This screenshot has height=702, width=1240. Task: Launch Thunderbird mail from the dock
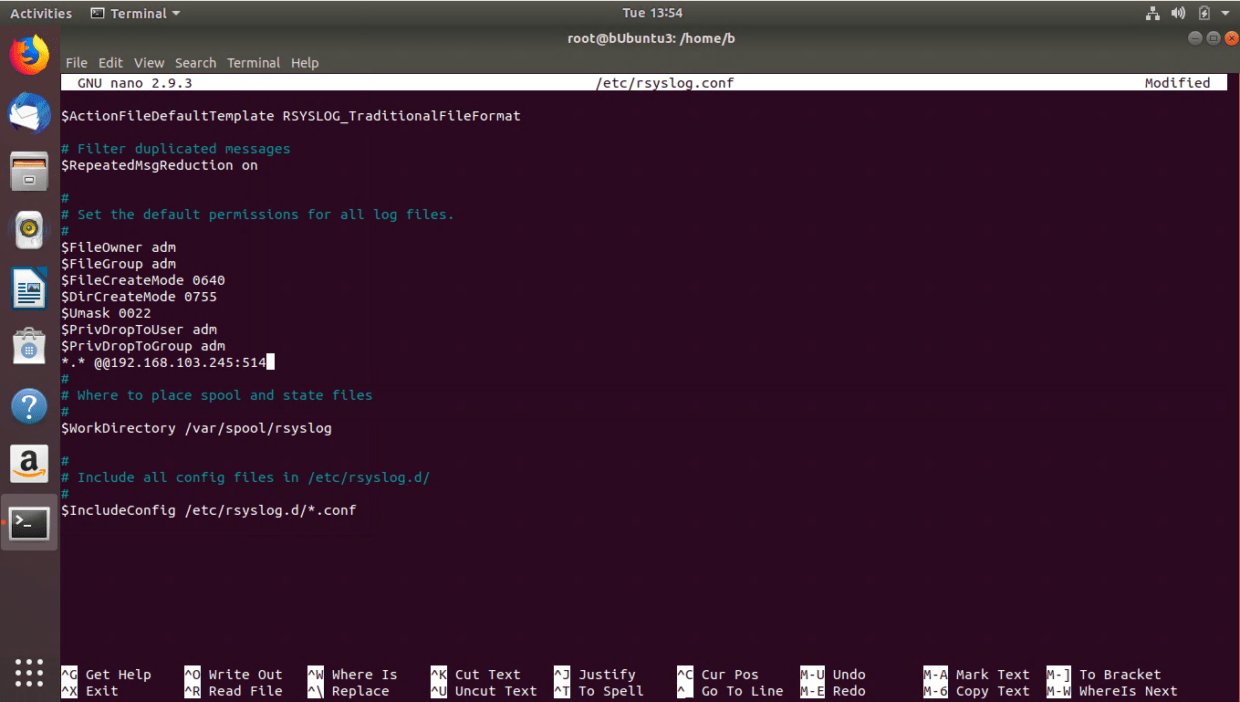(29, 113)
